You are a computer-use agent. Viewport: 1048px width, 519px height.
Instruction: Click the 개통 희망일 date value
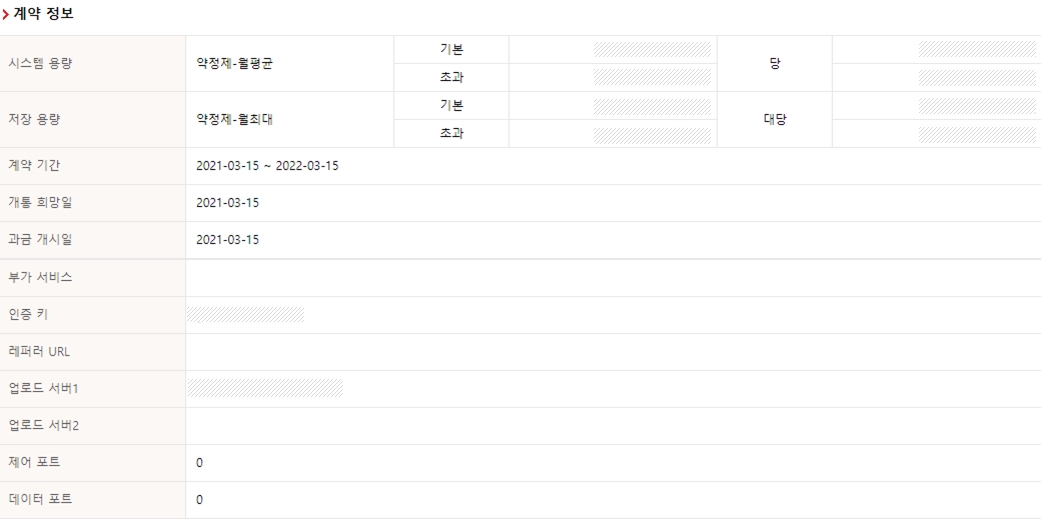(228, 203)
